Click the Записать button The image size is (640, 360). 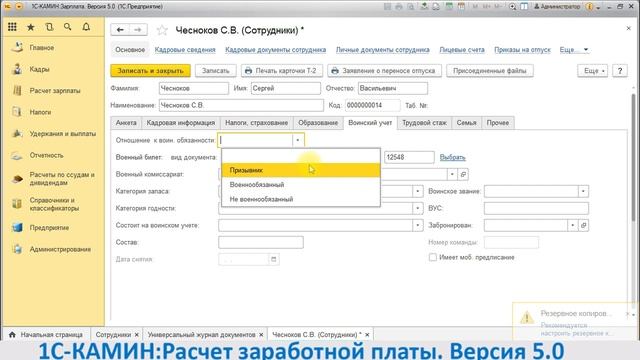216,71
